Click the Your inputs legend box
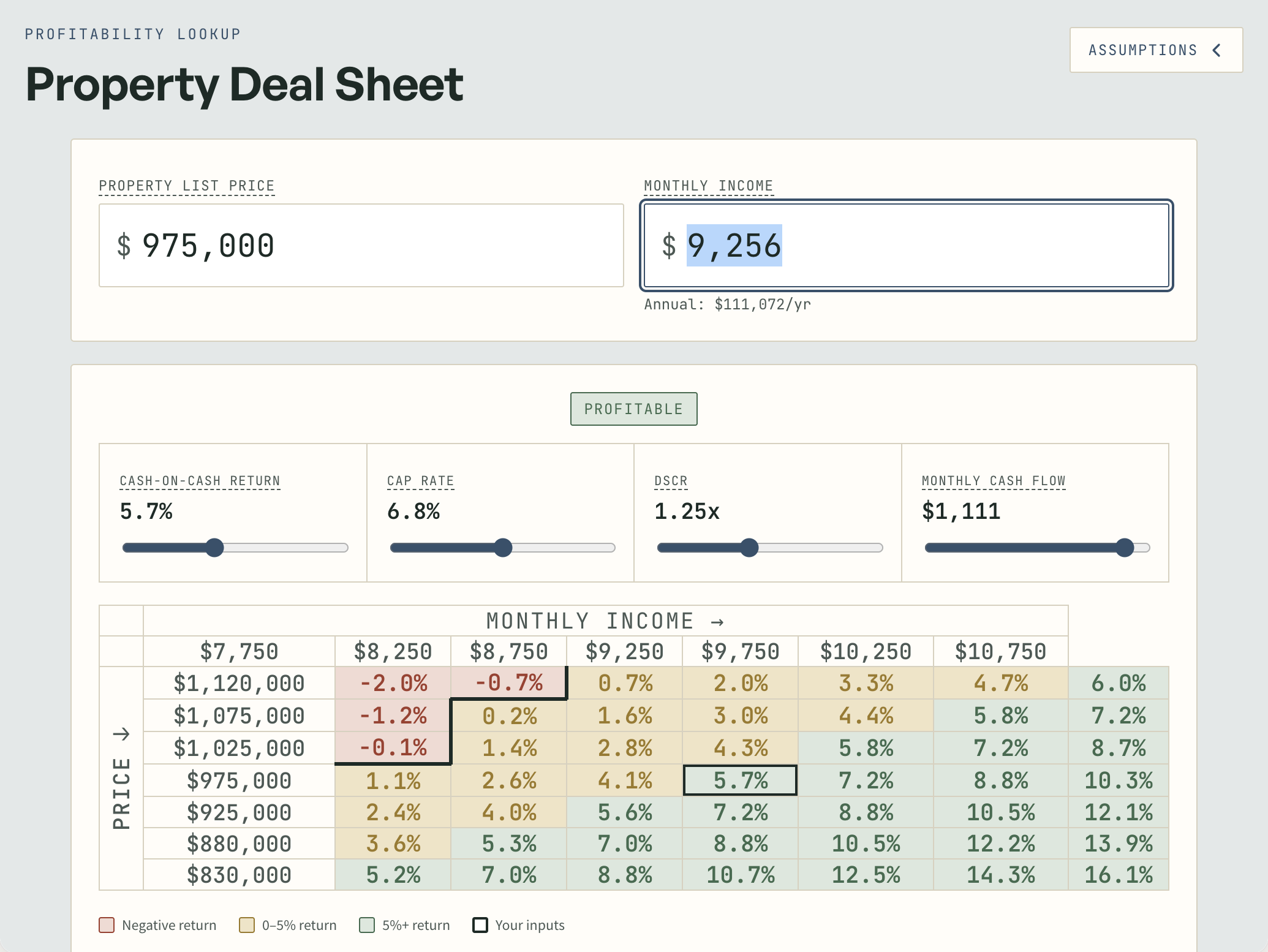 (x=480, y=925)
